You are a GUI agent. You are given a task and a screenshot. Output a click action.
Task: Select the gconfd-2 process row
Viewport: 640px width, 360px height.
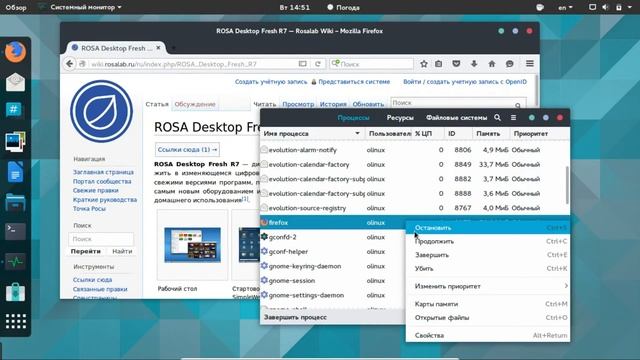[332, 237]
